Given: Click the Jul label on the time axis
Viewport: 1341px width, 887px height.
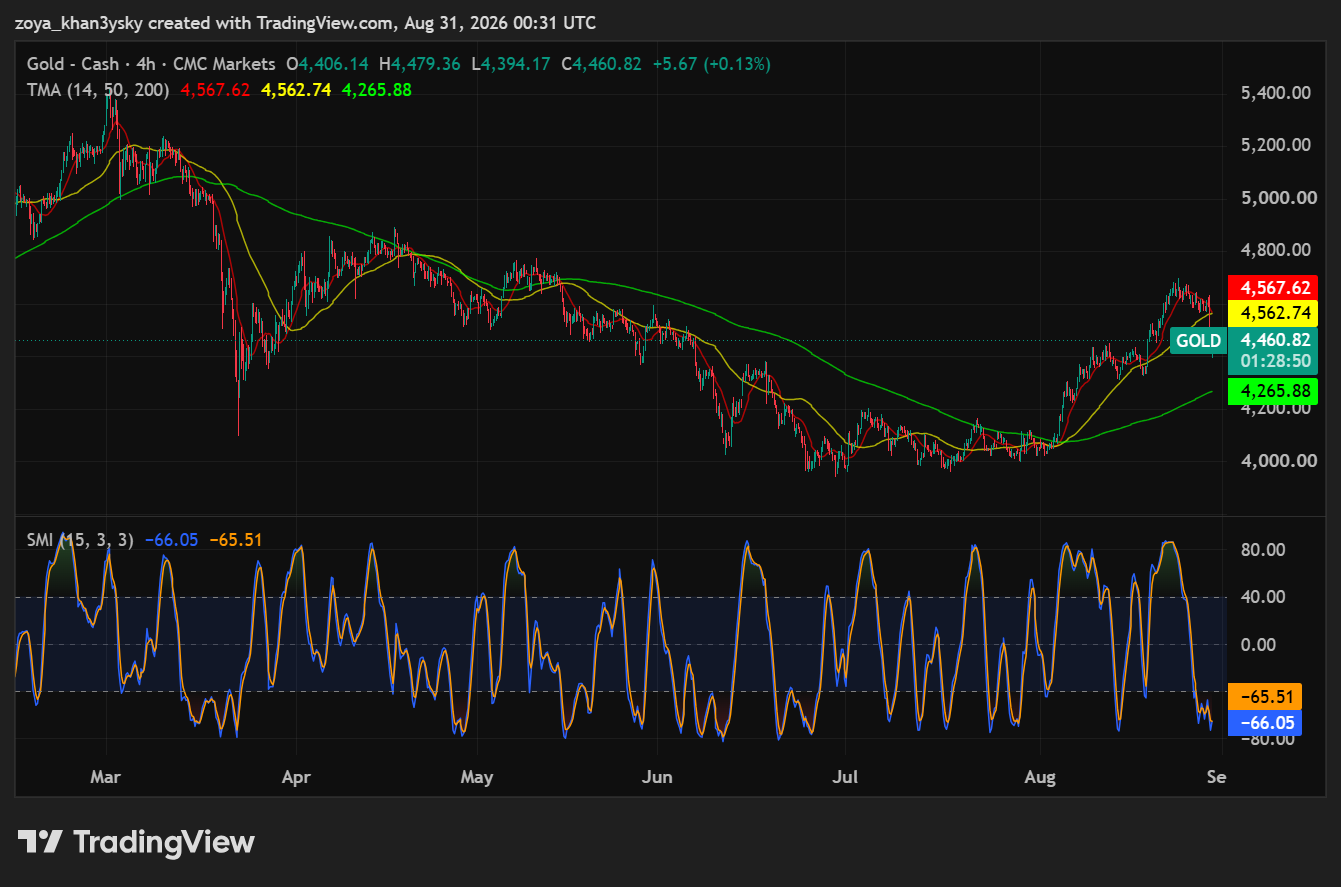Looking at the screenshot, I should (x=846, y=777).
